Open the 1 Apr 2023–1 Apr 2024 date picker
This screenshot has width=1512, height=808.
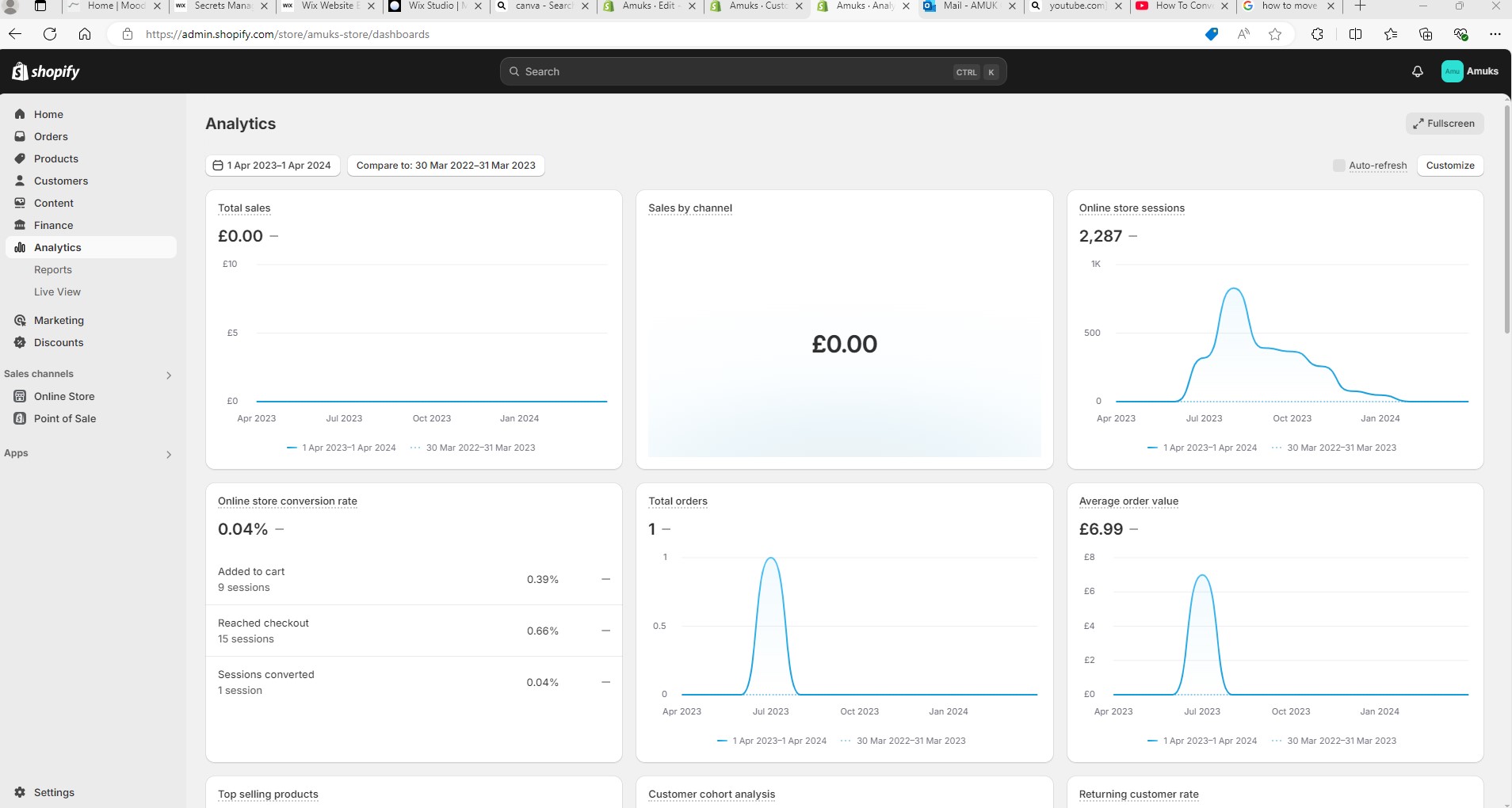coord(273,166)
